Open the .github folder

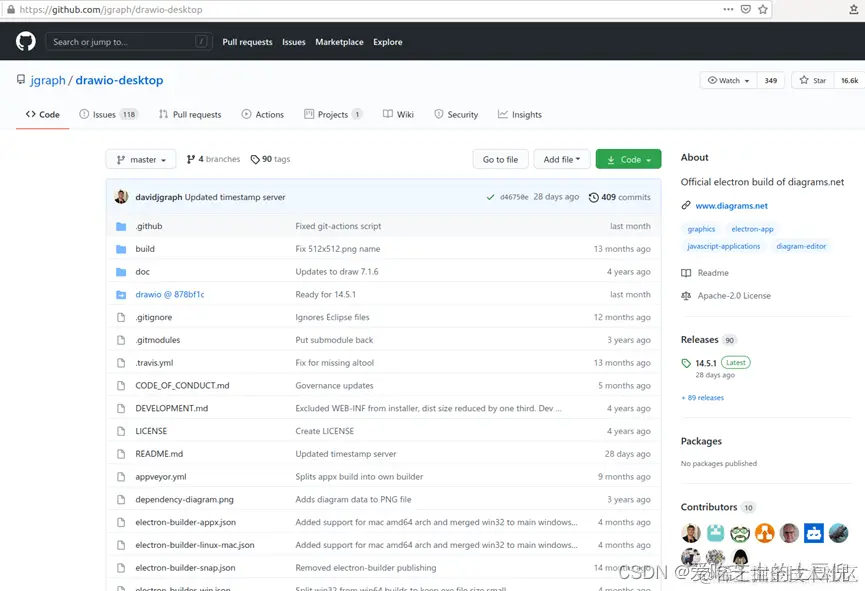[149, 226]
